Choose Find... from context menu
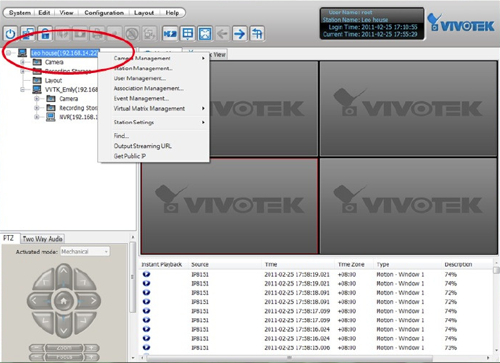 click(x=154, y=136)
